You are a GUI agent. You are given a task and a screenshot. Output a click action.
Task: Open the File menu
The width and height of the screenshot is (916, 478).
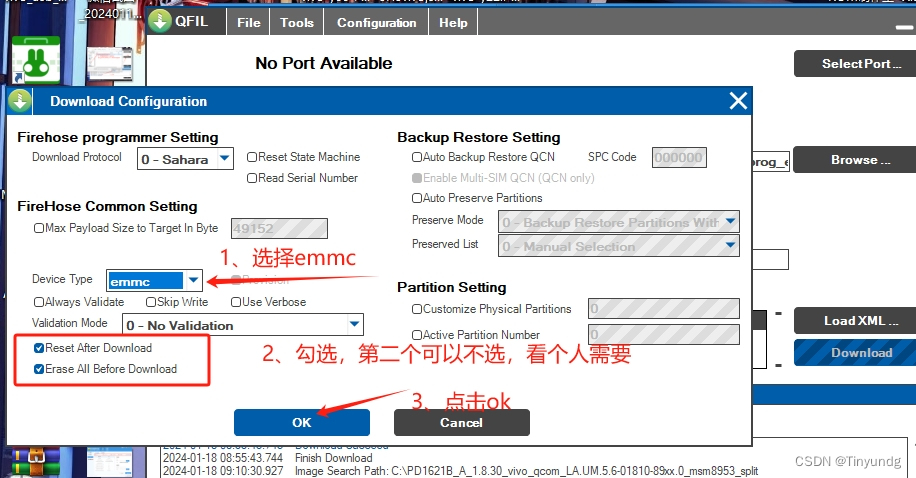pos(248,23)
